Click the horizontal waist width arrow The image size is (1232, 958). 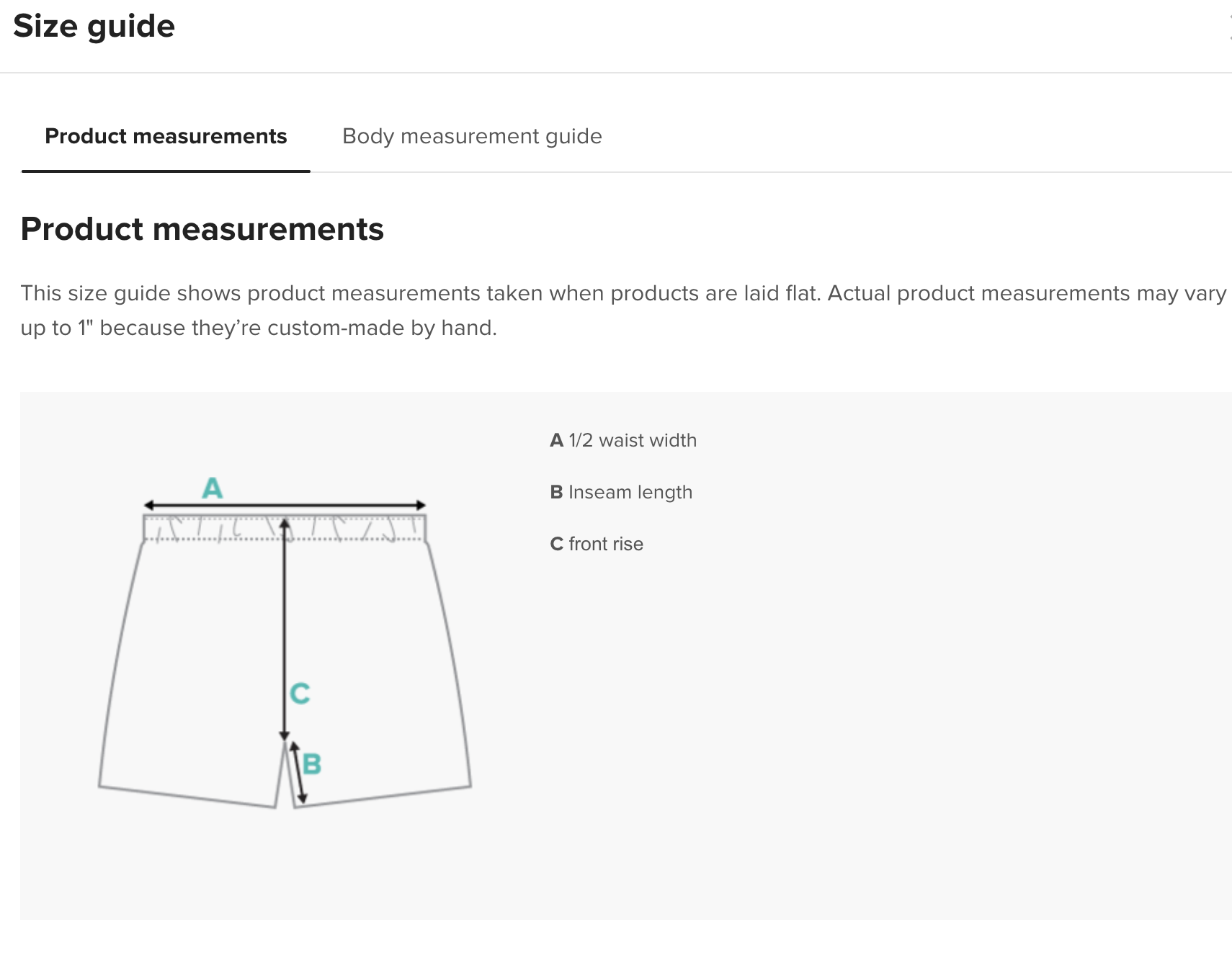tap(285, 506)
